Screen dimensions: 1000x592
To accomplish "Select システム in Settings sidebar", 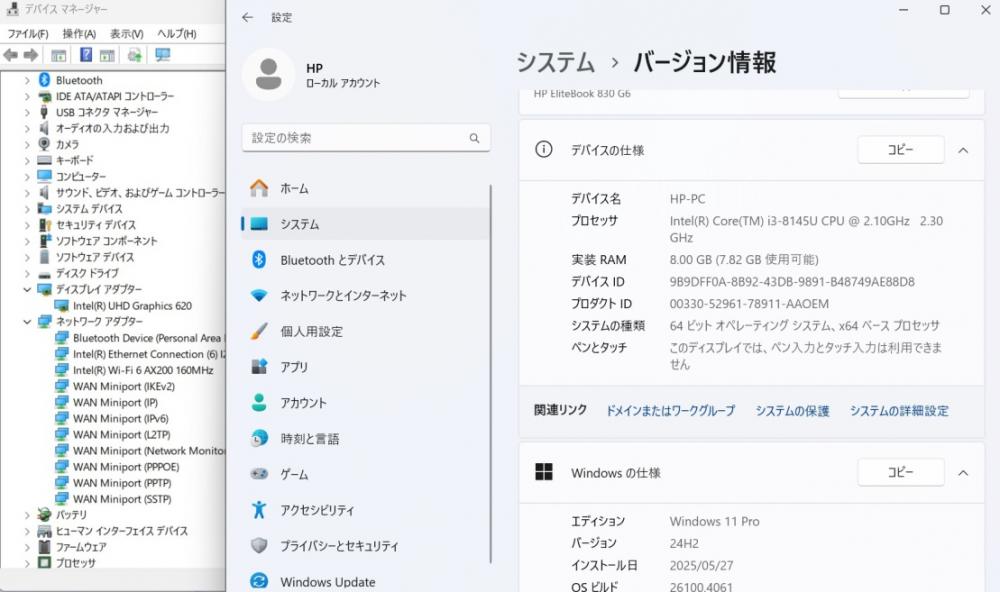I will click(x=365, y=224).
